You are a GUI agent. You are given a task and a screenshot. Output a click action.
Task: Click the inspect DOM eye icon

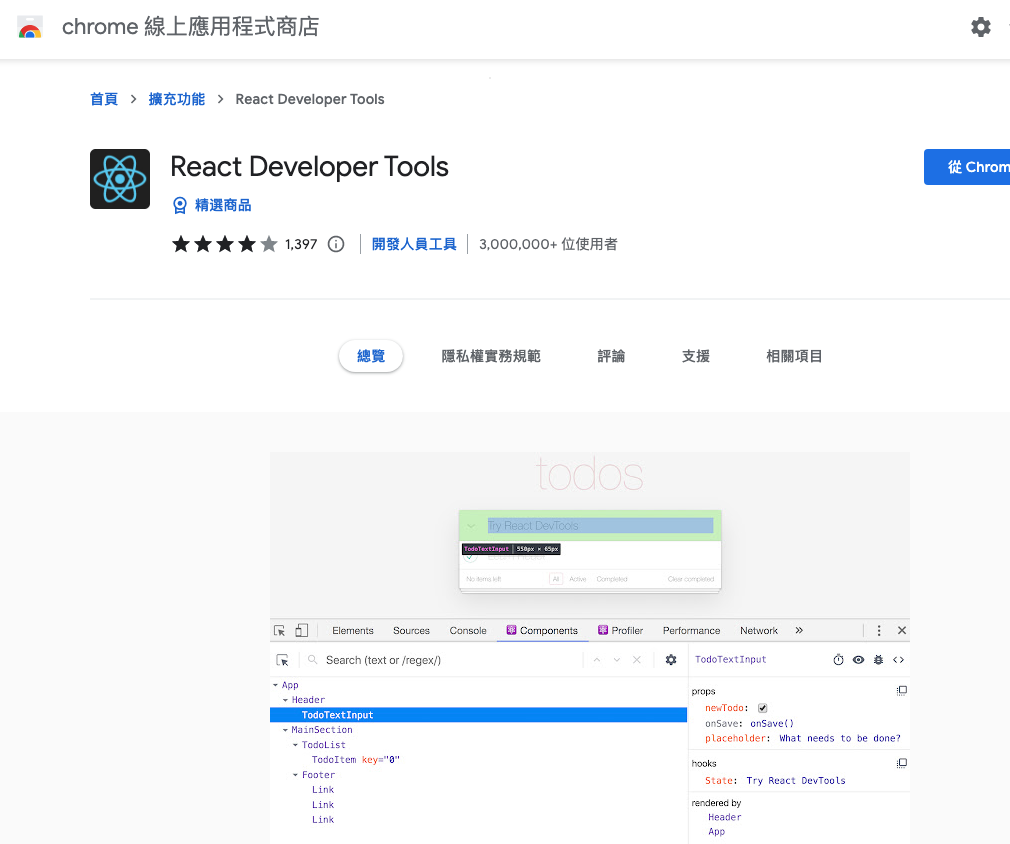[858, 660]
